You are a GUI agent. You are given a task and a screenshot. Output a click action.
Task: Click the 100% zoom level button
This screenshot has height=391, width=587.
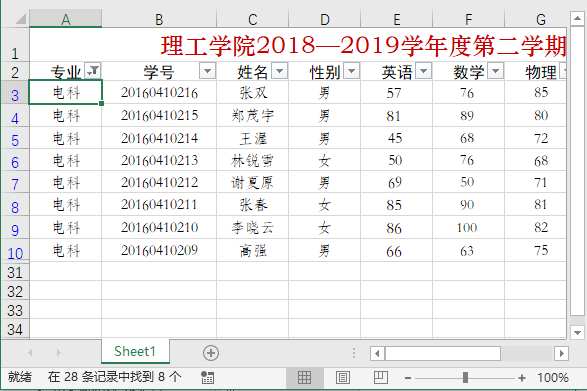[553, 378]
